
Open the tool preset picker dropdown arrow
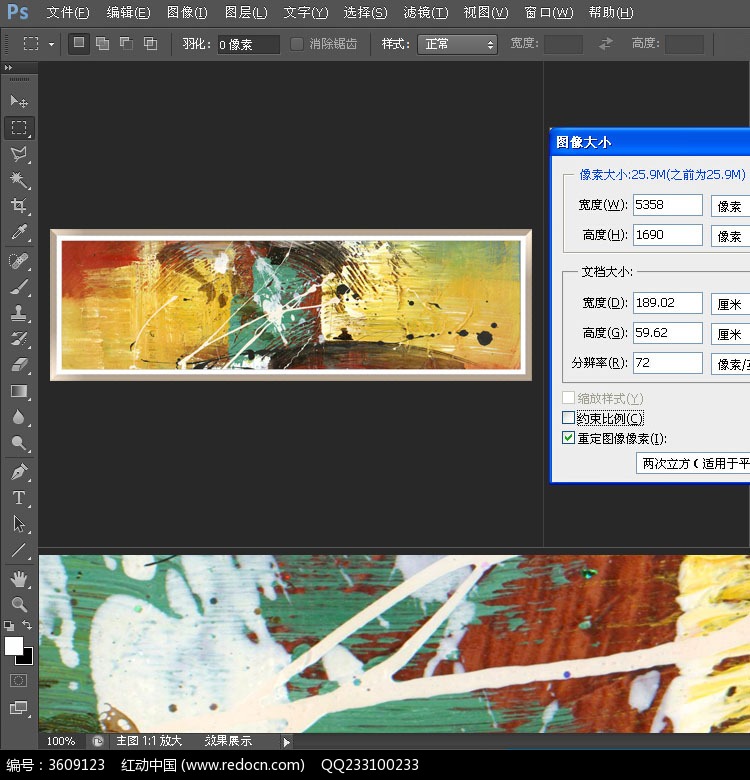tap(51, 44)
